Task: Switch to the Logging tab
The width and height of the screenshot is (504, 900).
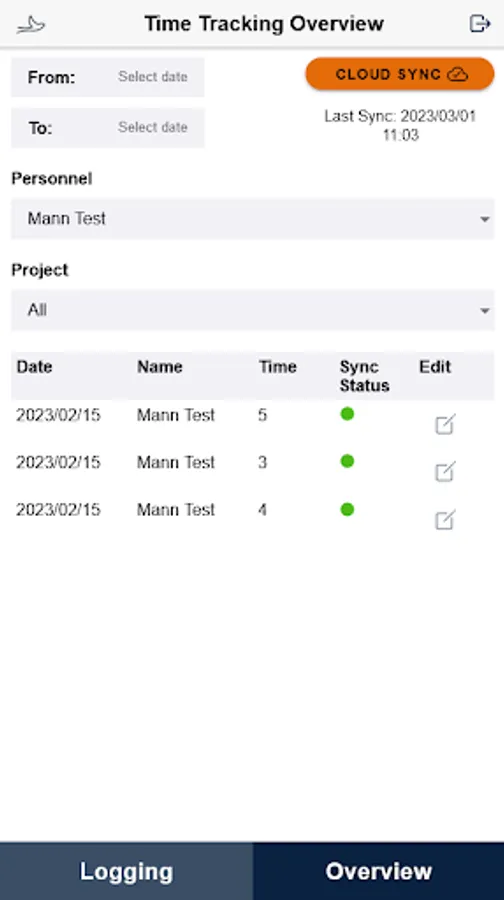Action: (x=126, y=871)
